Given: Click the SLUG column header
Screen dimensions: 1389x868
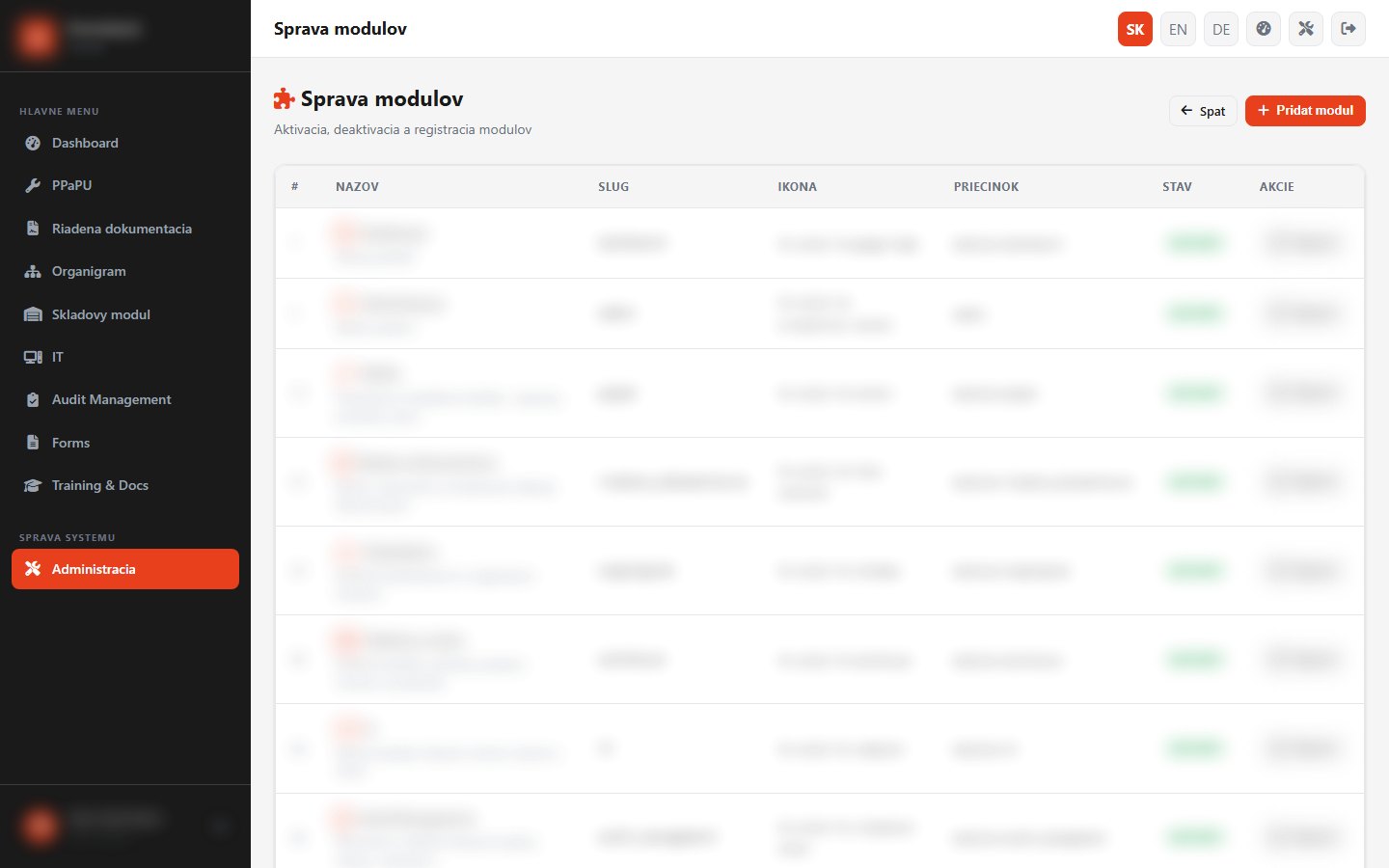Looking at the screenshot, I should tap(613, 187).
